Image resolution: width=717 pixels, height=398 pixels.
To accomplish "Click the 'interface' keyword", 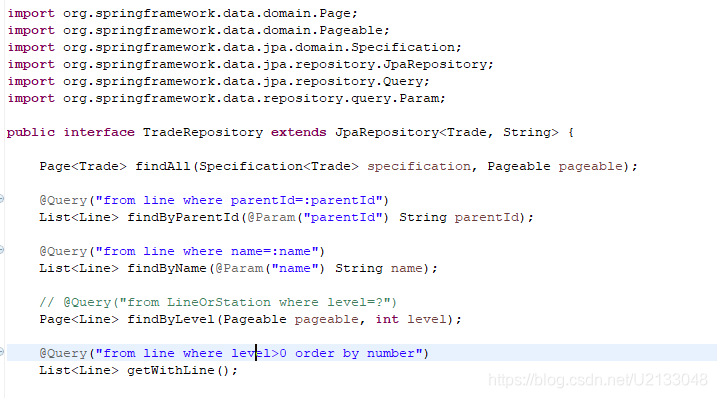I will click(99, 132).
